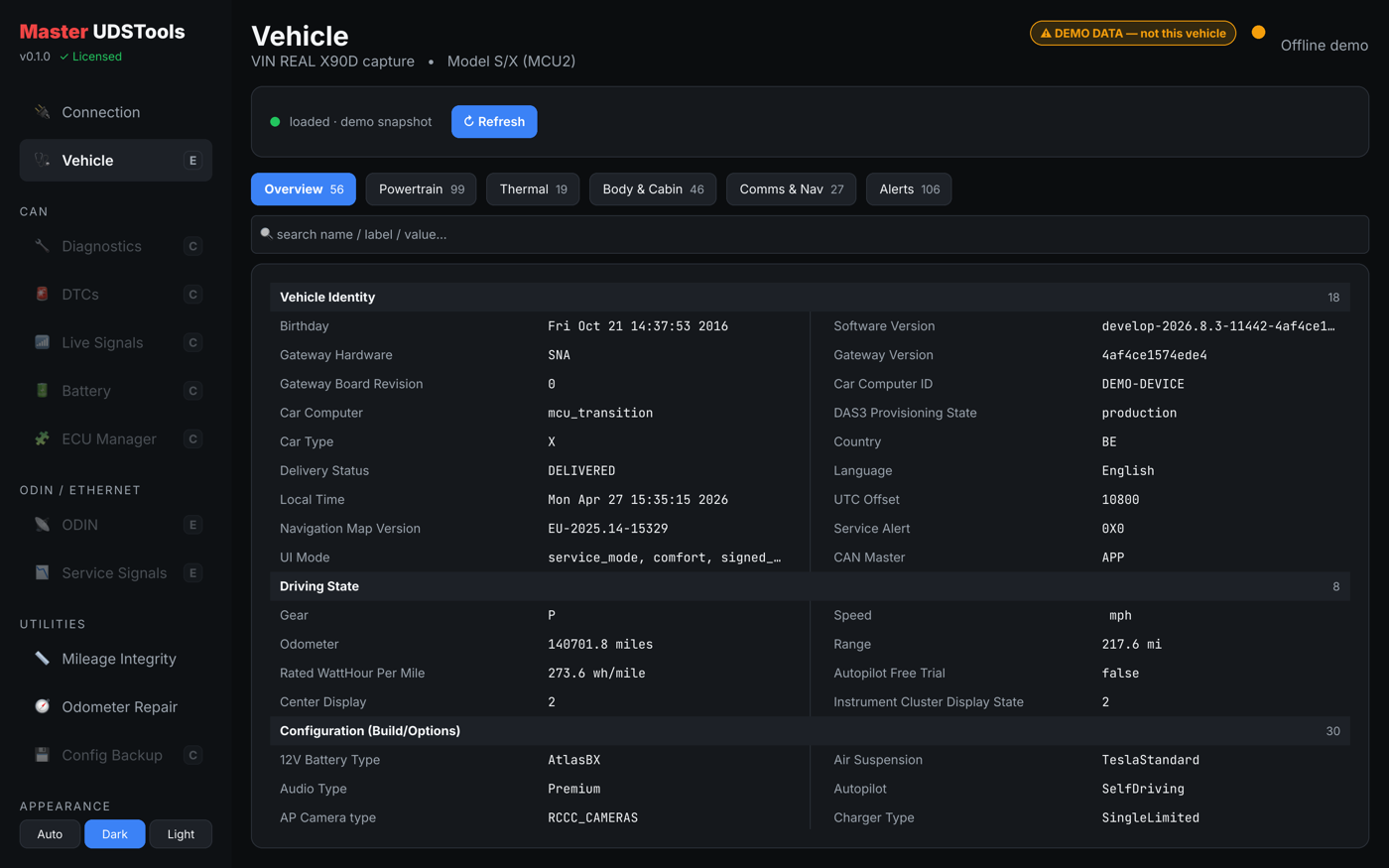Click the DEMO DATA warning badge

pyautogui.click(x=1133, y=33)
